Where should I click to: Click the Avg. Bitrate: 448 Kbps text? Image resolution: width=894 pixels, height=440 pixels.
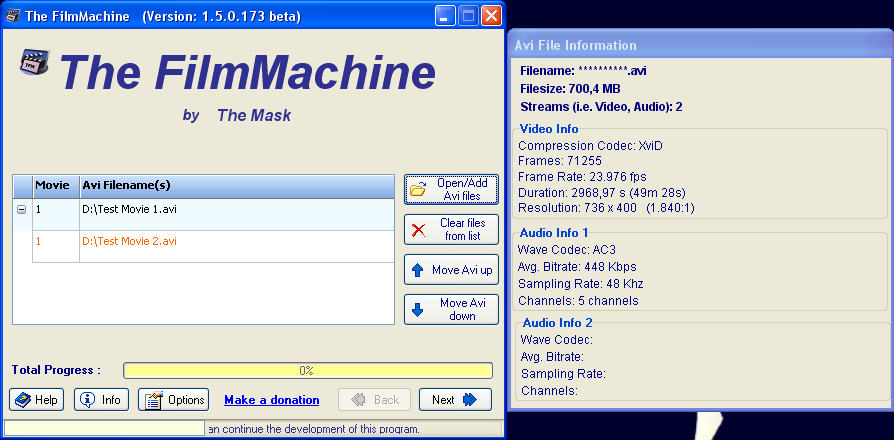pyautogui.click(x=577, y=267)
